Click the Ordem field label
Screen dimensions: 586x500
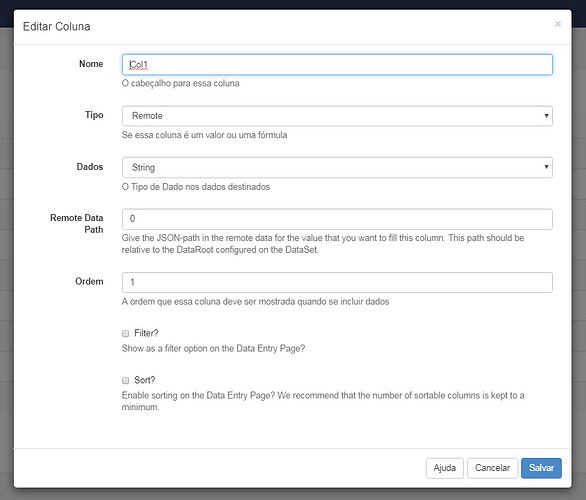pyautogui.click(x=89, y=281)
